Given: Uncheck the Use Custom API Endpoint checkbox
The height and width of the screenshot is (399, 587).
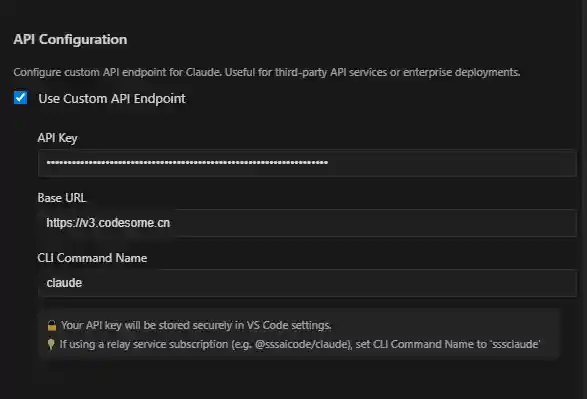Looking at the screenshot, I should pyautogui.click(x=21, y=98).
